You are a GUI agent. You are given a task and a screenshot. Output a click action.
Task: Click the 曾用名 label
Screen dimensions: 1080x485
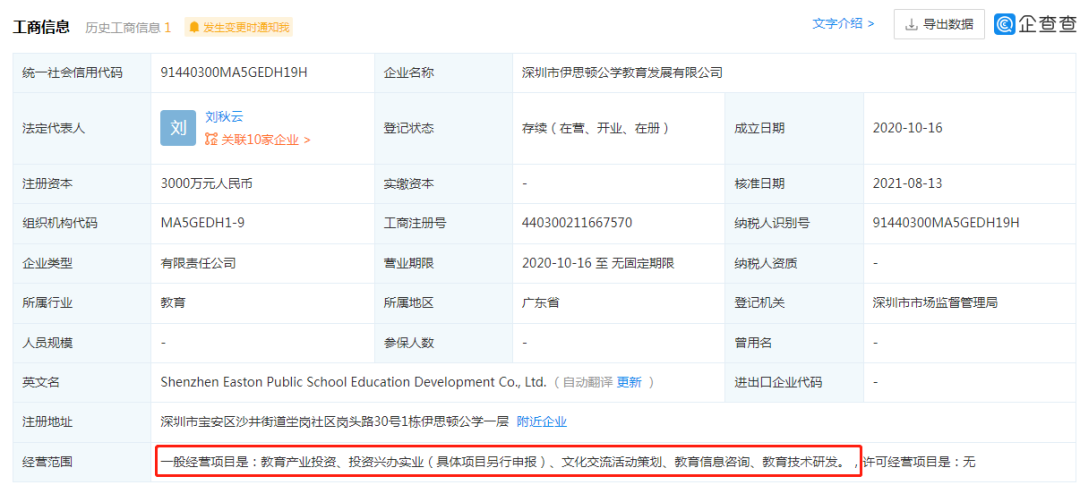click(753, 342)
